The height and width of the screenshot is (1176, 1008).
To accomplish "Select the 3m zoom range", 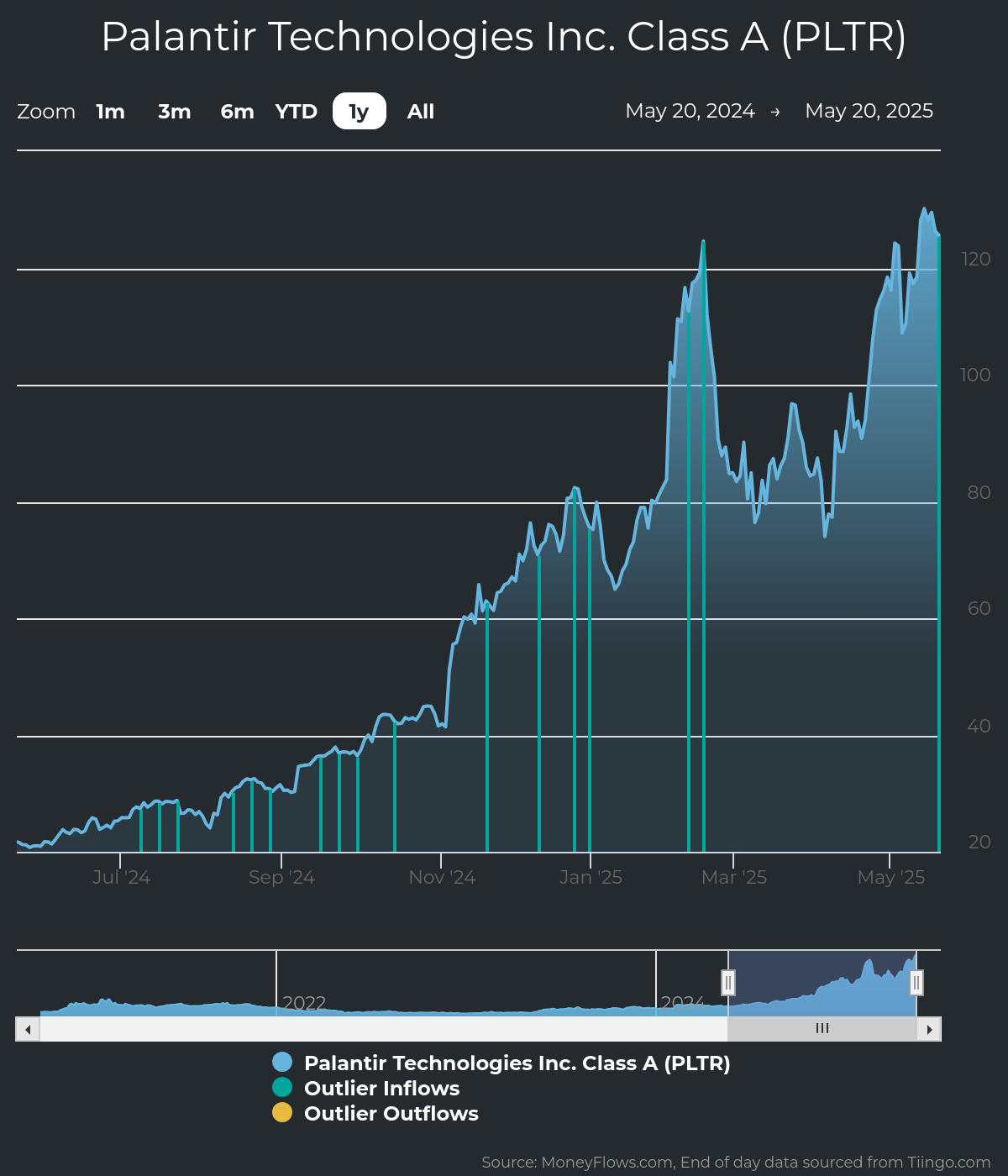I will pyautogui.click(x=175, y=112).
